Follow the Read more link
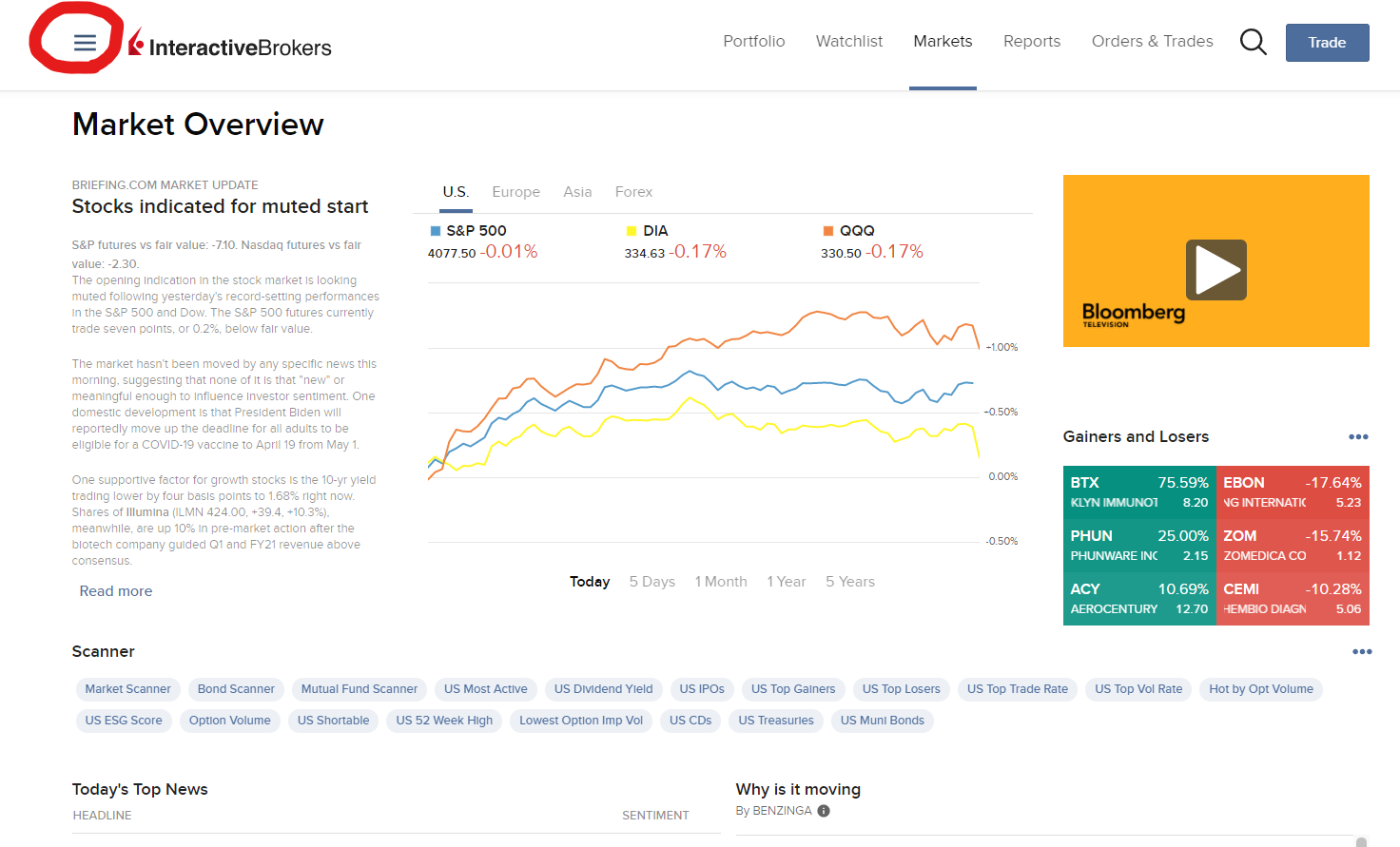This screenshot has width=1400, height=847. click(x=116, y=591)
